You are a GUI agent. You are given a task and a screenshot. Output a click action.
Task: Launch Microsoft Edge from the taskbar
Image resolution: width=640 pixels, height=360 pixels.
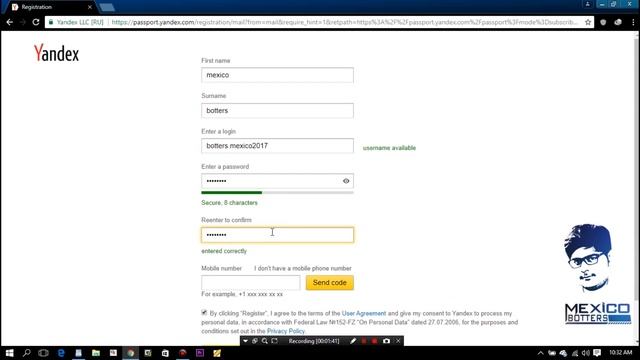(61, 353)
